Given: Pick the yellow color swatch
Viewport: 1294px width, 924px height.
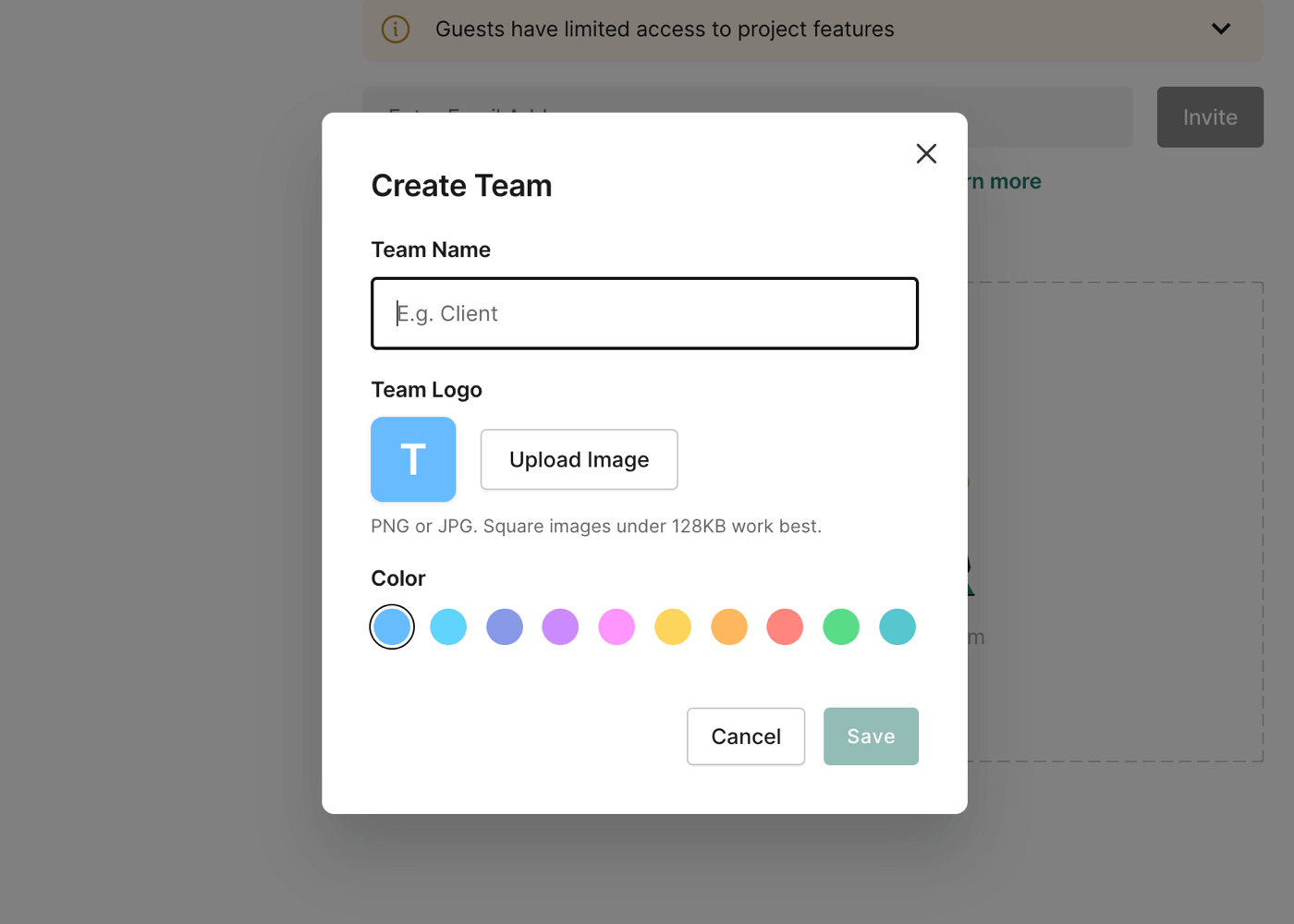Looking at the screenshot, I should point(673,627).
